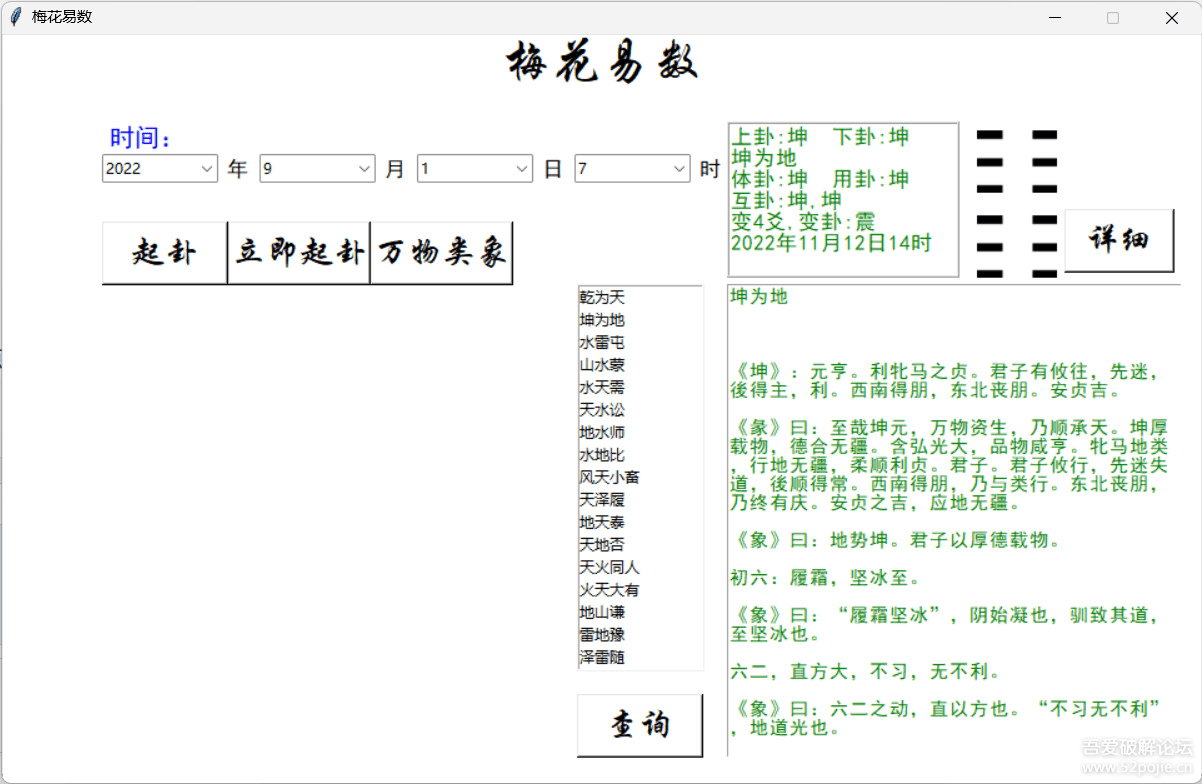Select 风天小畜 in the hexagram list

click(x=610, y=477)
